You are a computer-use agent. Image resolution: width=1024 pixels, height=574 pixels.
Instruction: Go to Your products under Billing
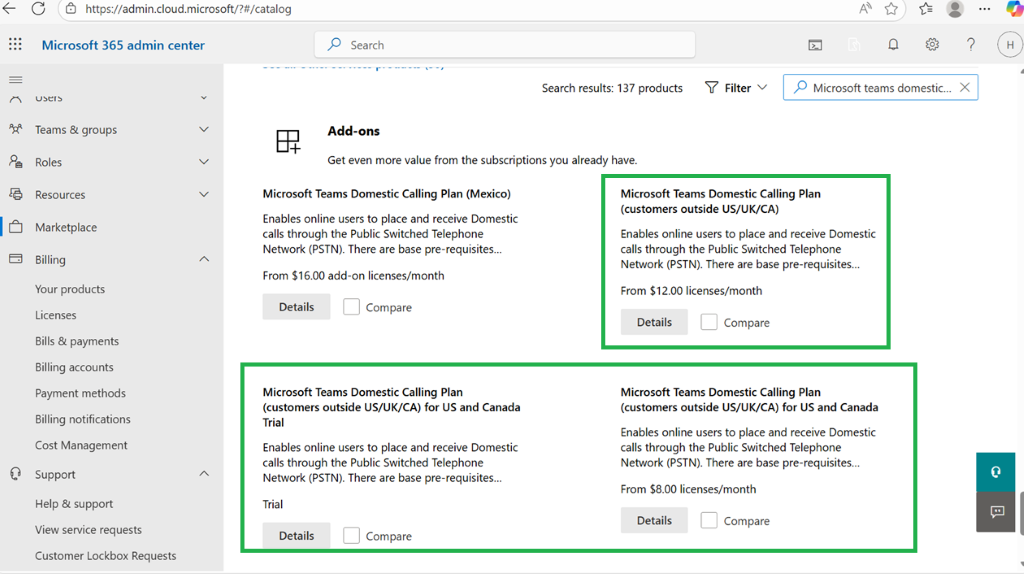pyautogui.click(x=70, y=289)
